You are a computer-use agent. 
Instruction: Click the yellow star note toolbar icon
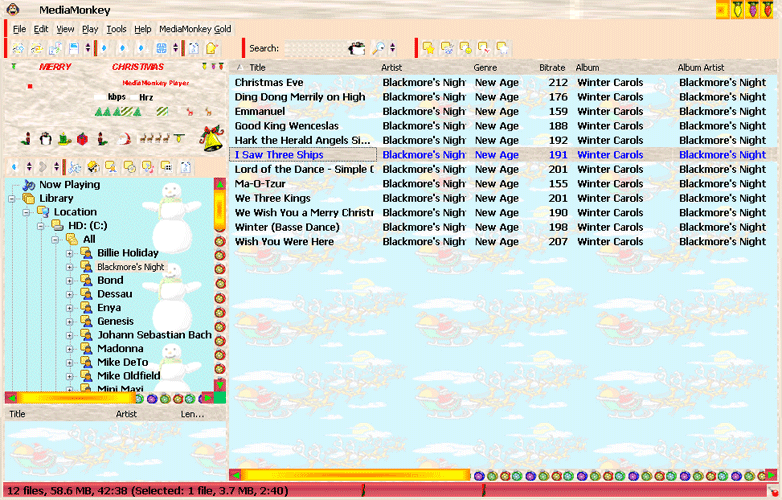(428, 48)
